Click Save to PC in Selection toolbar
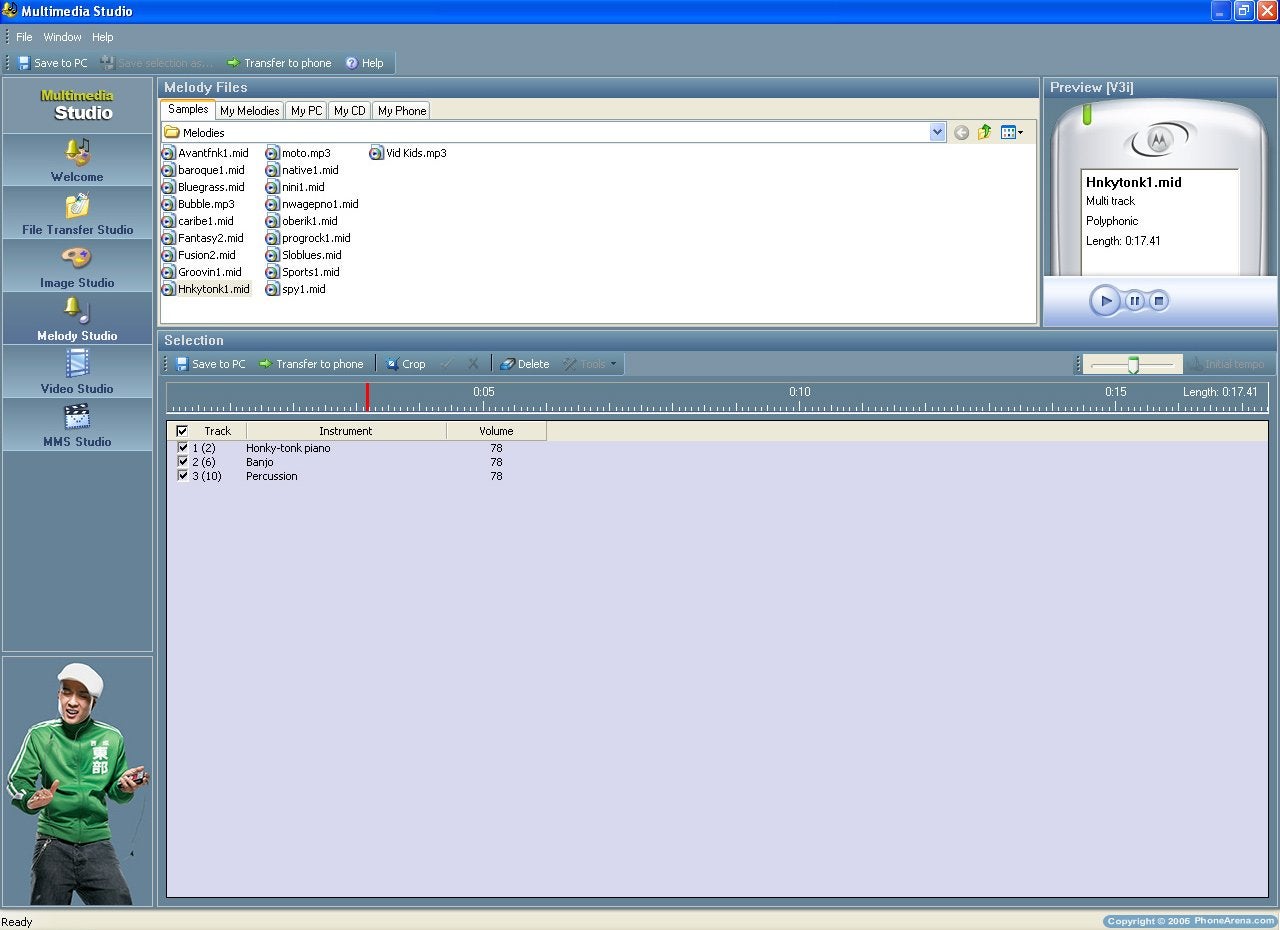 pos(210,364)
